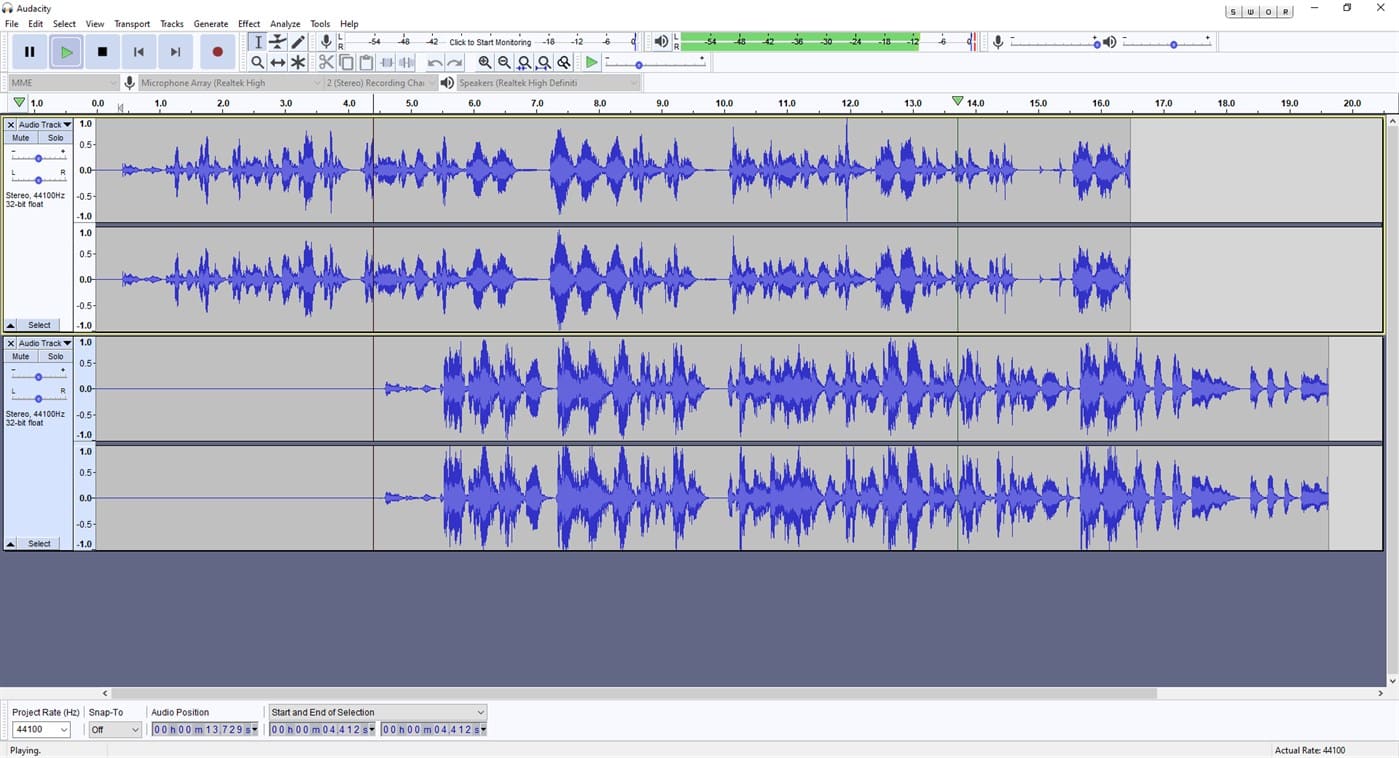Open the Effect menu
This screenshot has height=758, width=1399.
[x=249, y=24]
